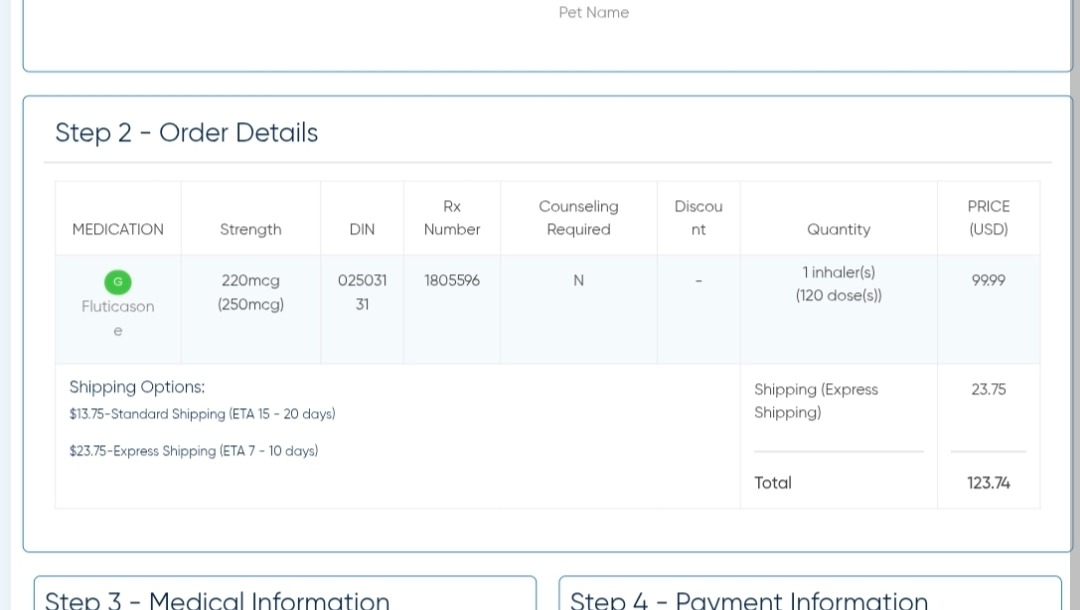The image size is (1080, 610).
Task: Open the Step 4 - Payment Information section
Action: tap(748, 600)
